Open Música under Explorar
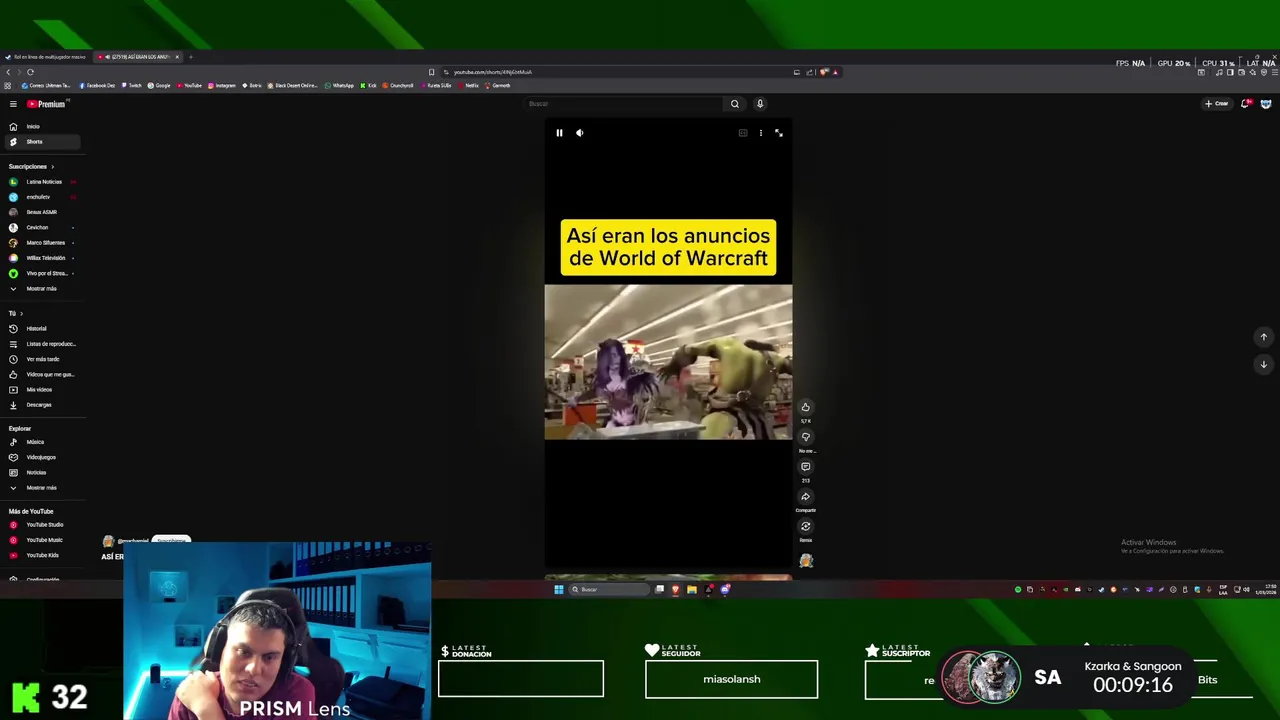Viewport: 1280px width, 720px height. 40,442
